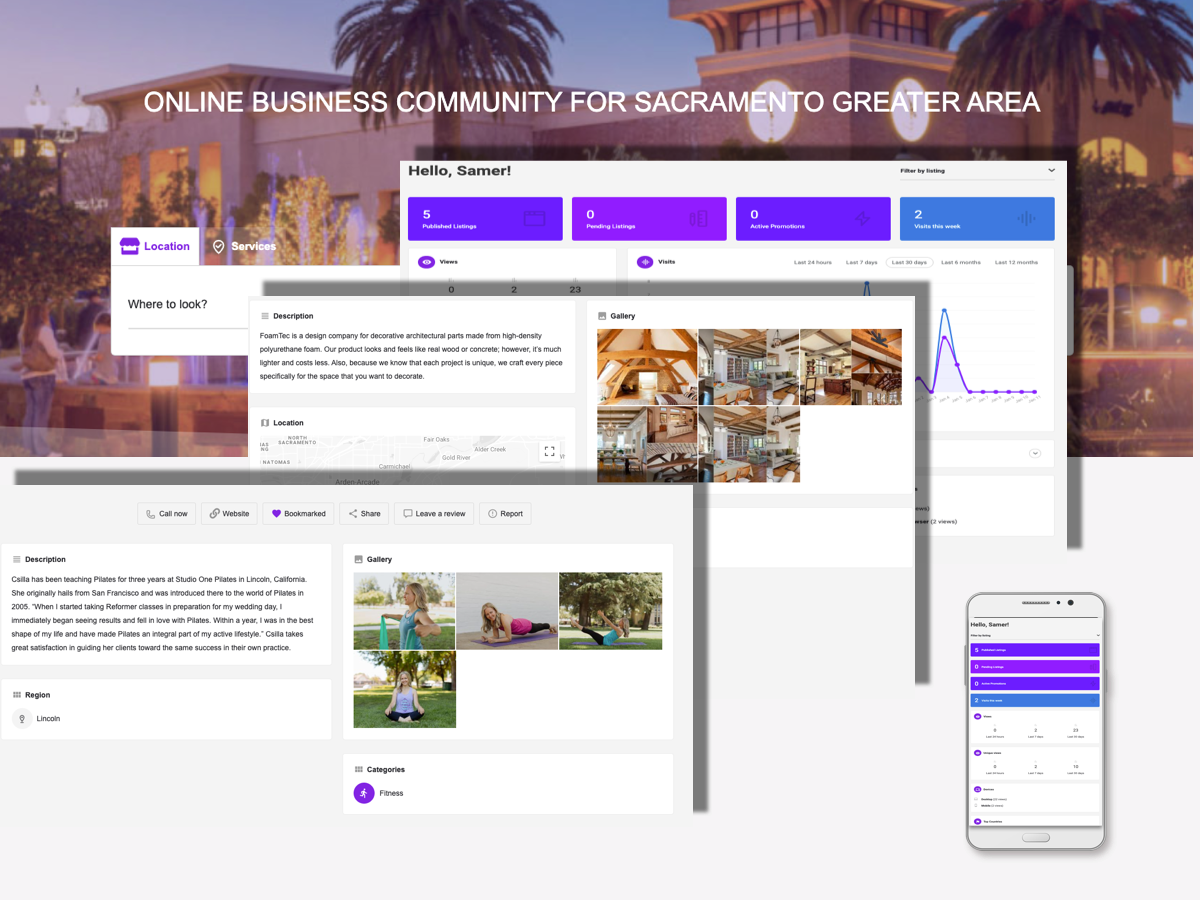
Task: Share this Pilates listing
Action: [x=364, y=513]
